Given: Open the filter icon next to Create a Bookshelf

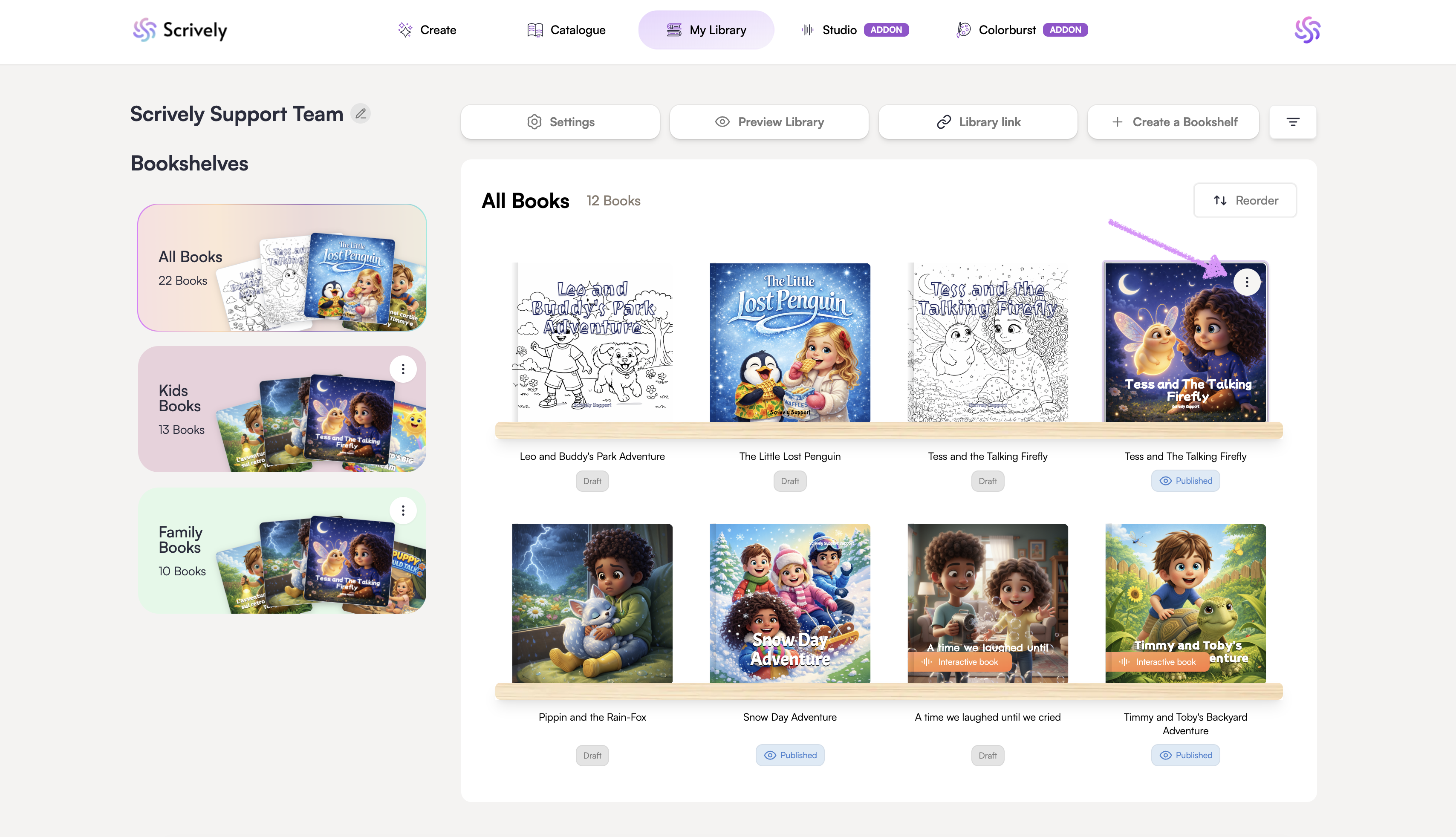Looking at the screenshot, I should pos(1293,122).
